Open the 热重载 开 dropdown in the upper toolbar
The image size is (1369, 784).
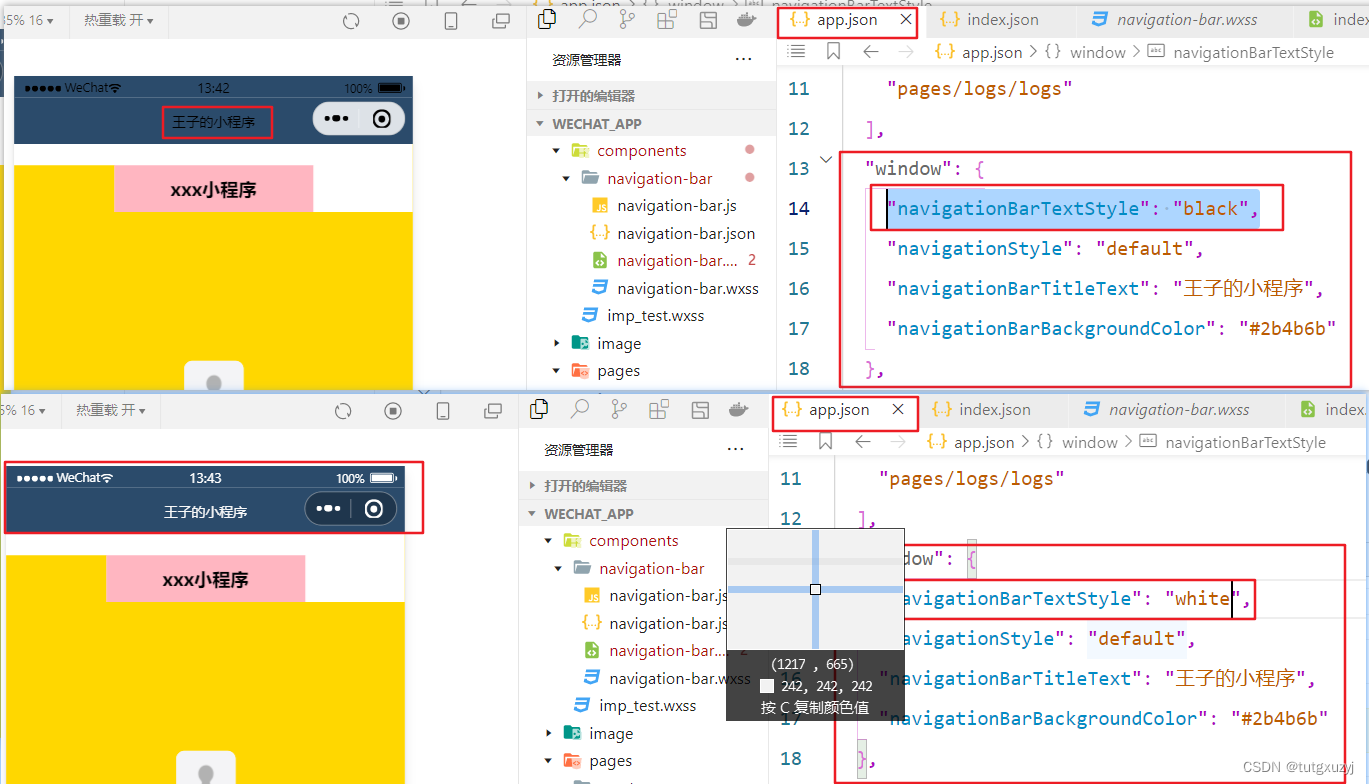118,20
